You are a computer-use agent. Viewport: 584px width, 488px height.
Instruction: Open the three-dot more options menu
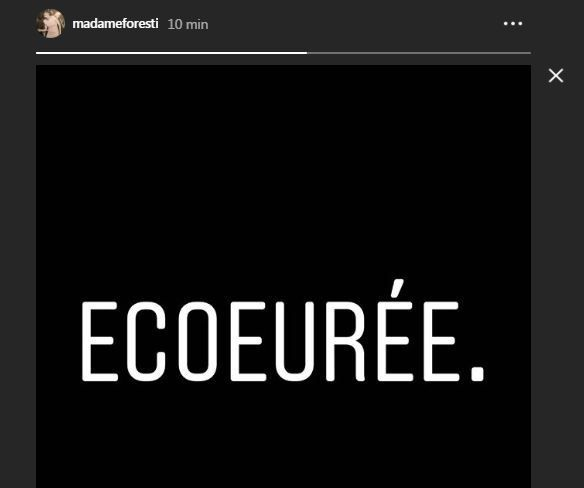pyautogui.click(x=513, y=23)
